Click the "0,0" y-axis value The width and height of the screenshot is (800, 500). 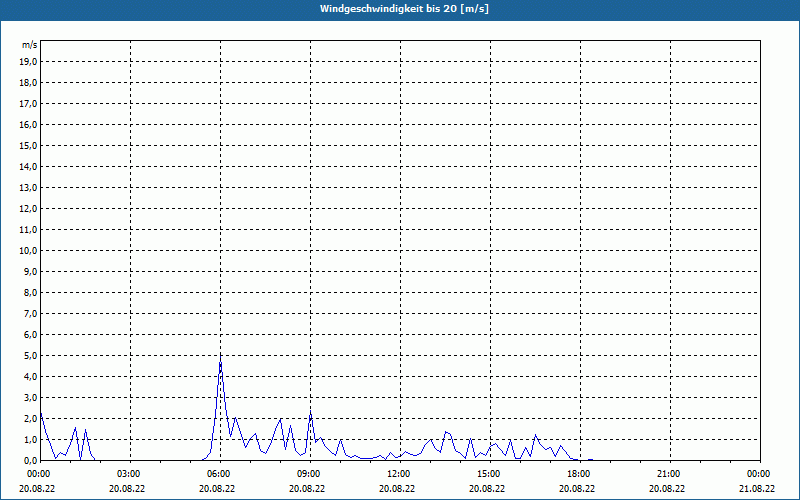point(31,460)
